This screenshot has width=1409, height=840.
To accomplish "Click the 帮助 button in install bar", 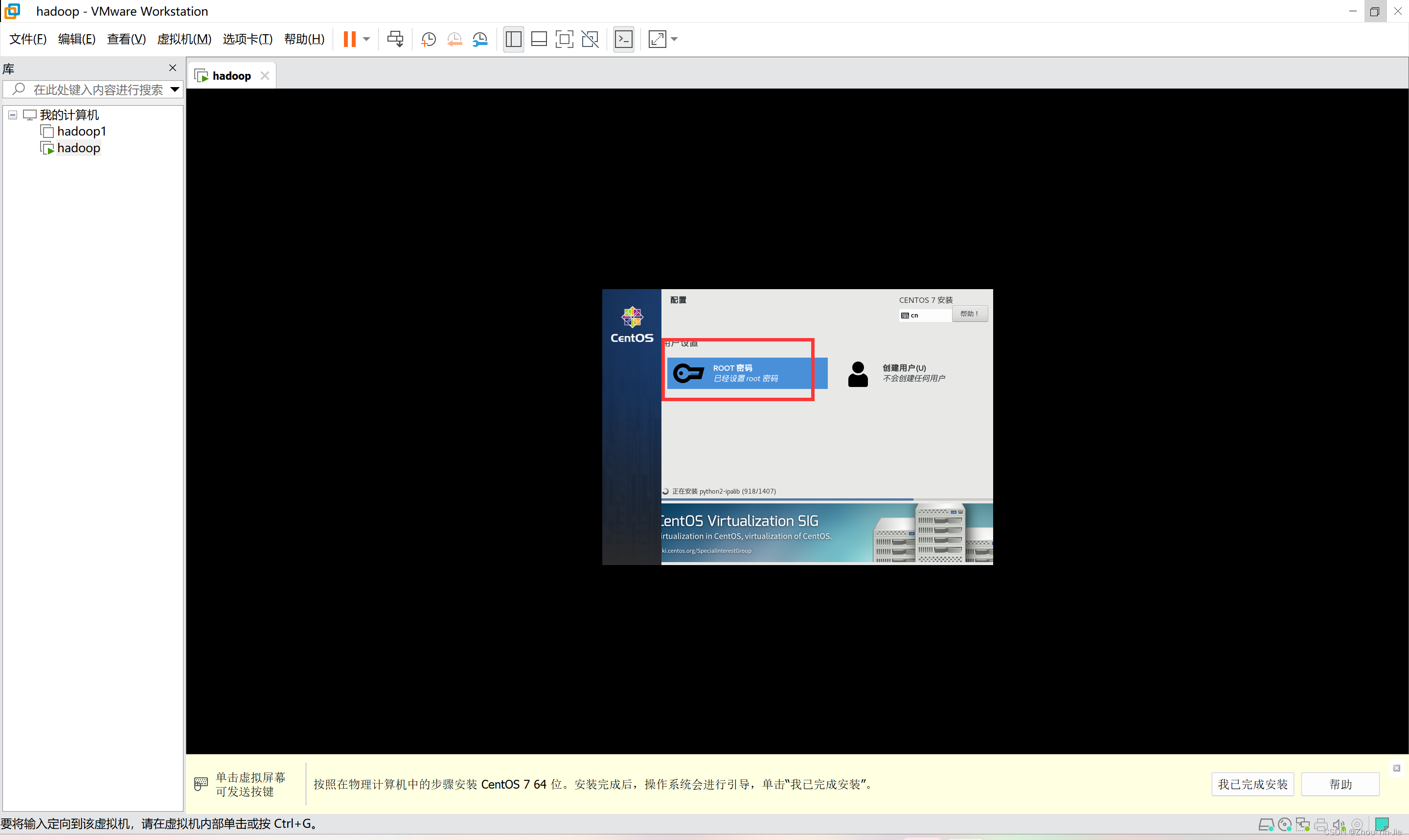I will point(1340,785).
